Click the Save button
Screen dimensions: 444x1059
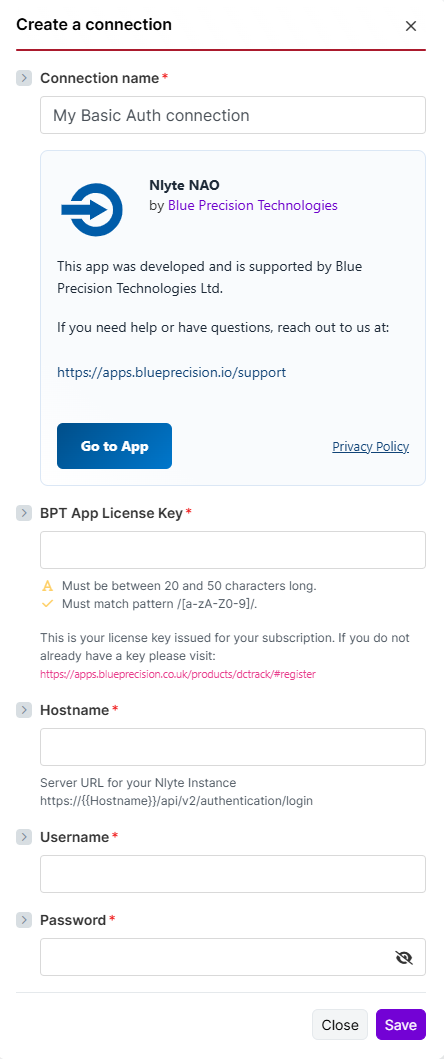401,1025
